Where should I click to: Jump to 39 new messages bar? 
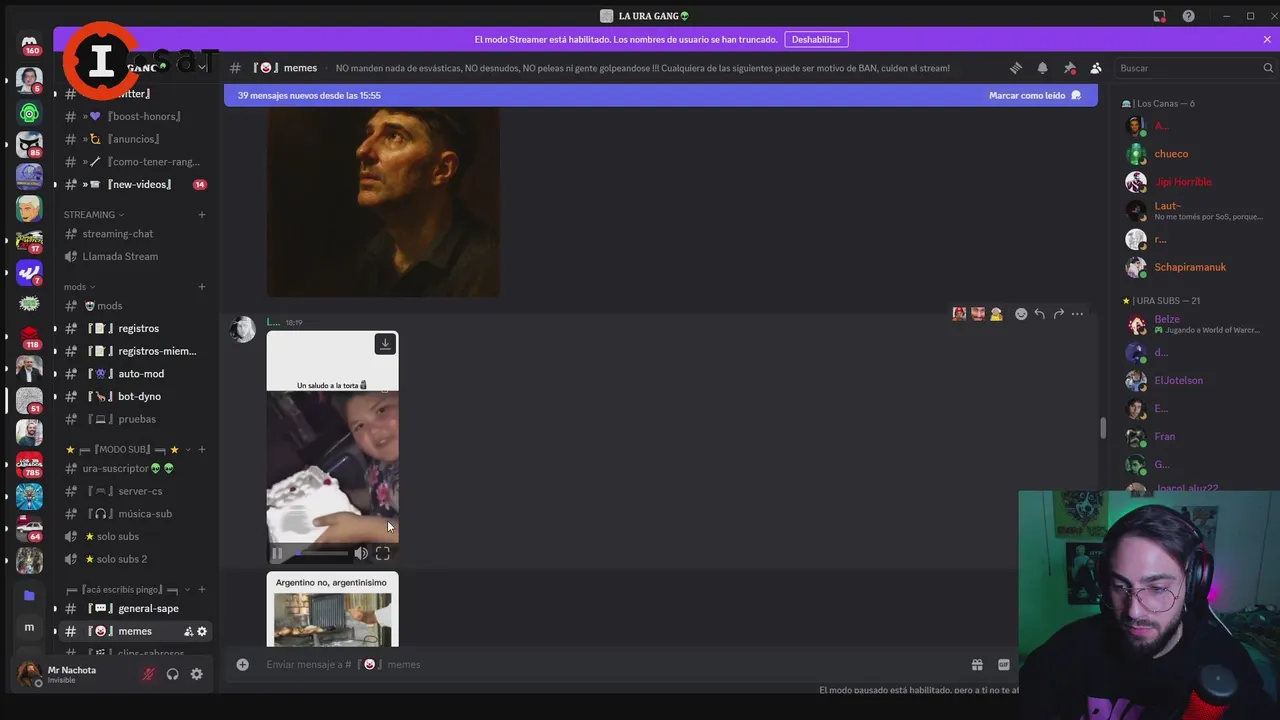pyautogui.click(x=661, y=95)
